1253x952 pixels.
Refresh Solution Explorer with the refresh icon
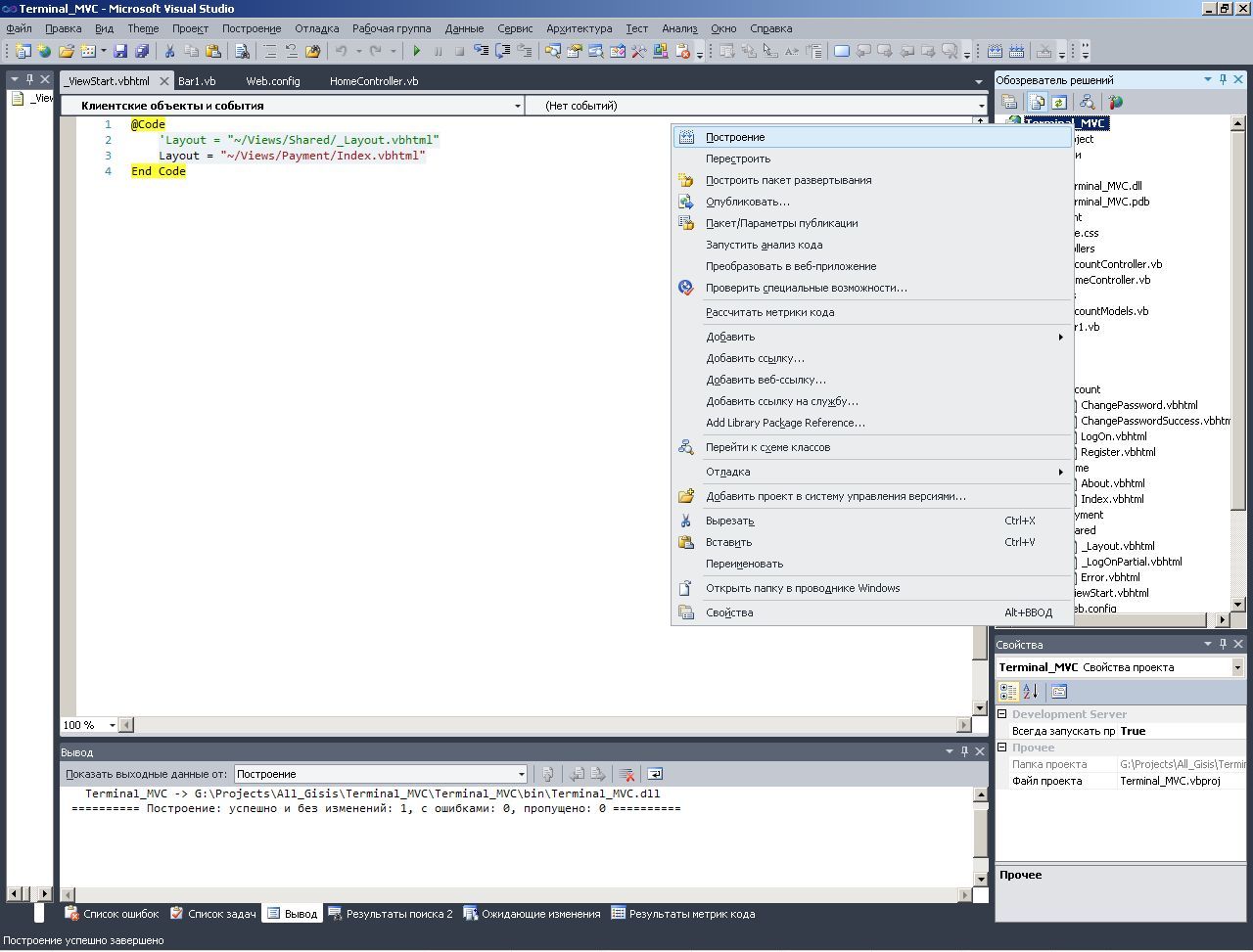pos(1058,102)
